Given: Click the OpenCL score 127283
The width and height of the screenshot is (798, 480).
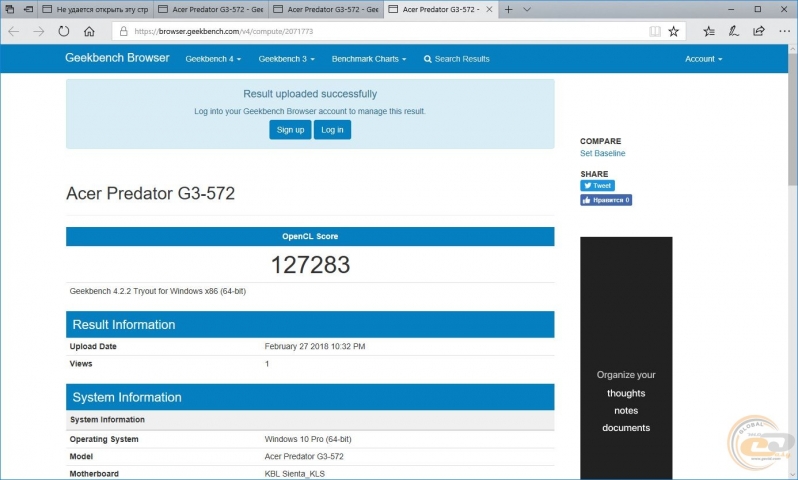Looking at the screenshot, I should click(x=310, y=265).
